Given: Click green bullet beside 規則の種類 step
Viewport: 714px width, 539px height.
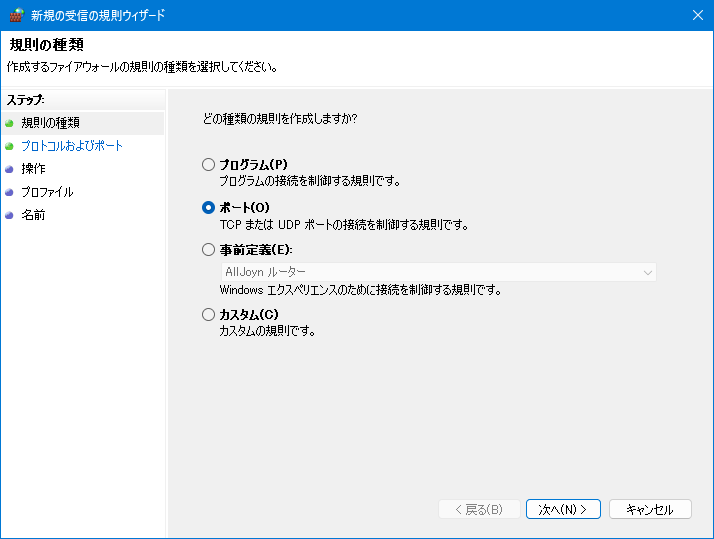Looking at the screenshot, I should coord(9,123).
